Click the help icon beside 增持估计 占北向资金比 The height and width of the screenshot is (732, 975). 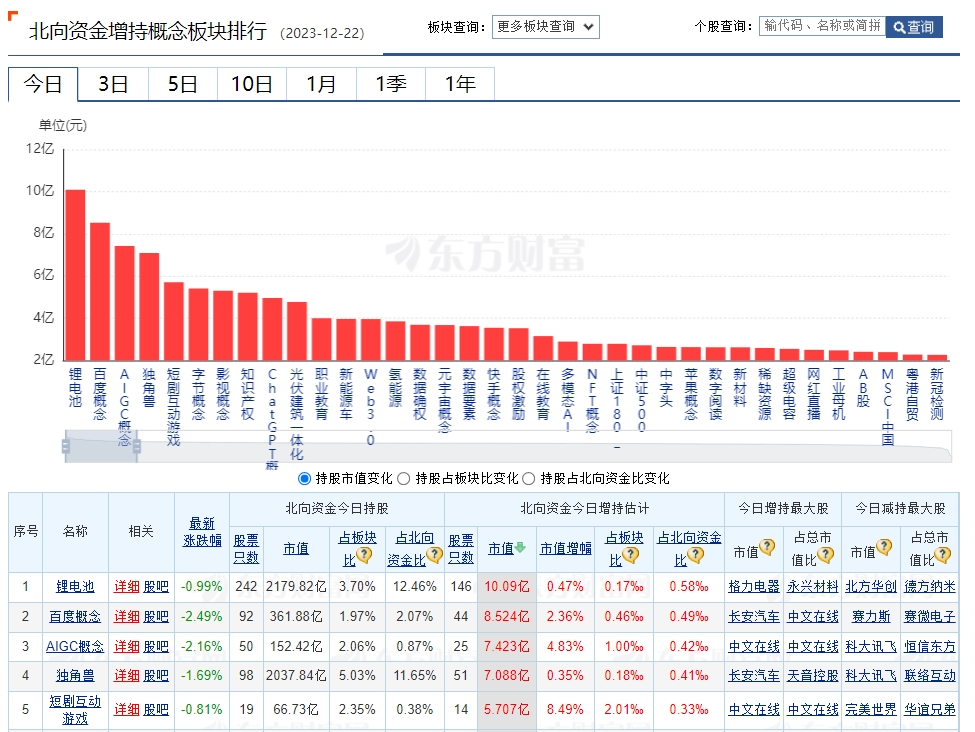(x=695, y=555)
